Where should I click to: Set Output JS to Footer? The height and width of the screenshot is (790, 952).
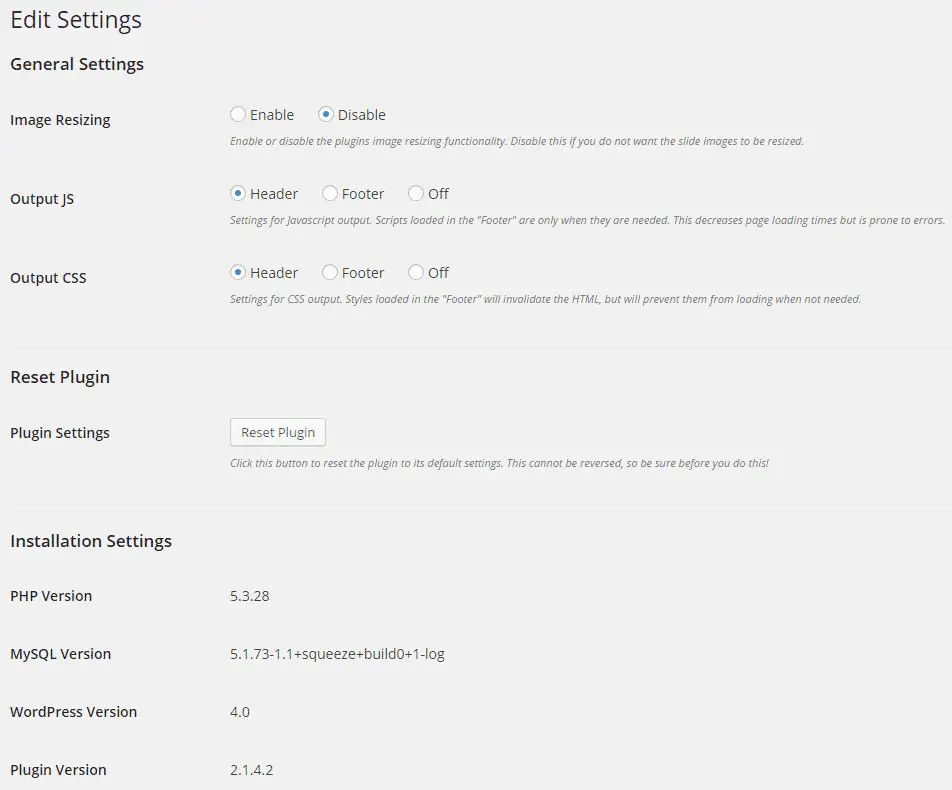click(330, 193)
